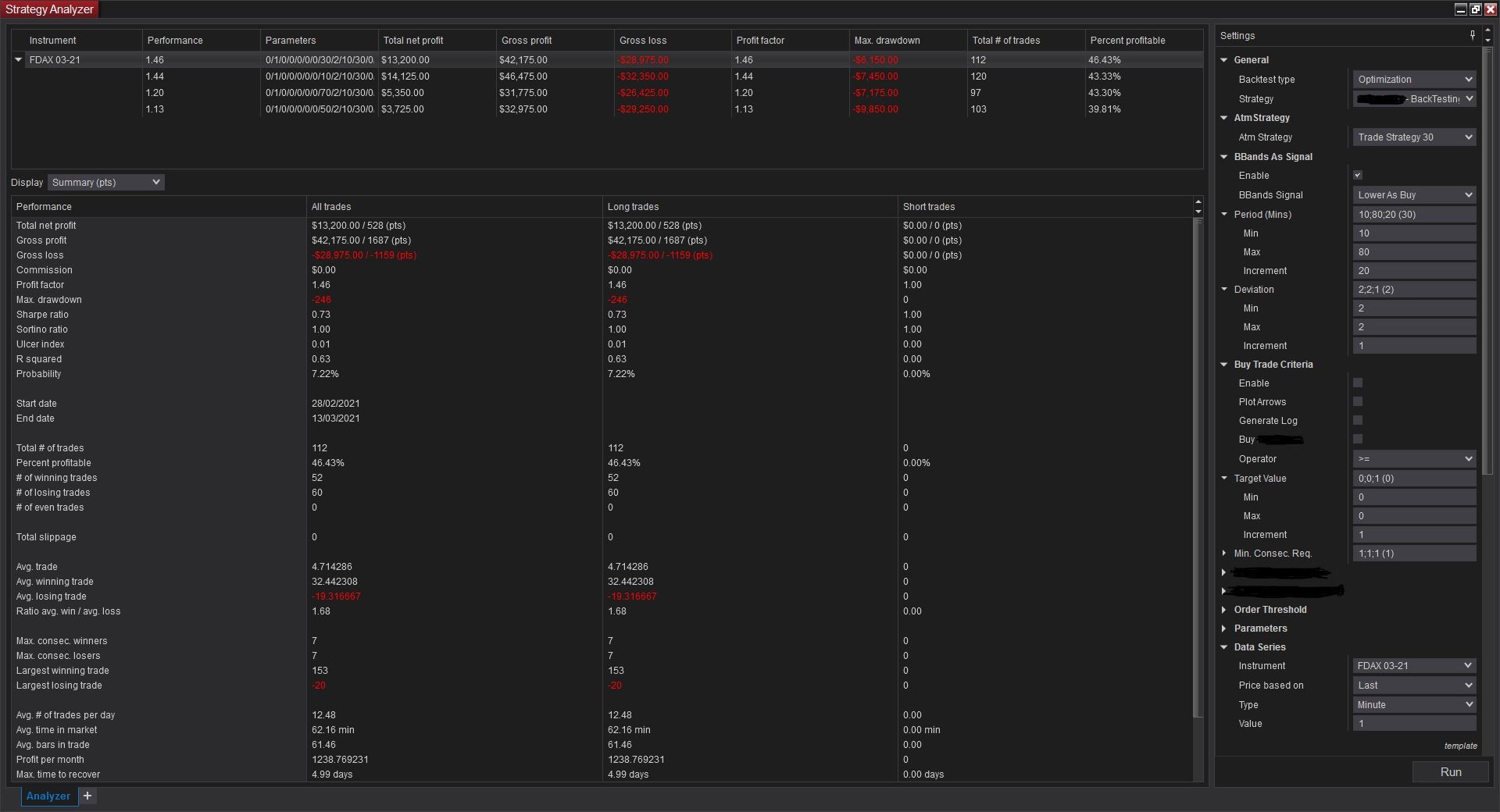The height and width of the screenshot is (812, 1500).
Task: Open the Backtest type dropdown
Action: (1414, 80)
